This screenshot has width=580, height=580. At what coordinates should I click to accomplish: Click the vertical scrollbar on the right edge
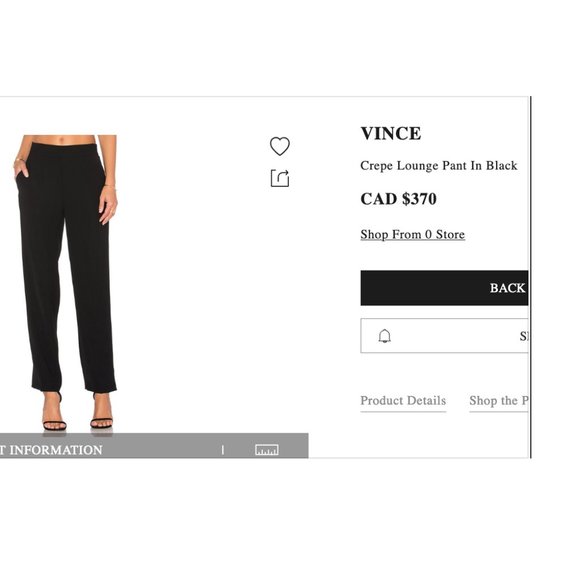click(530, 277)
